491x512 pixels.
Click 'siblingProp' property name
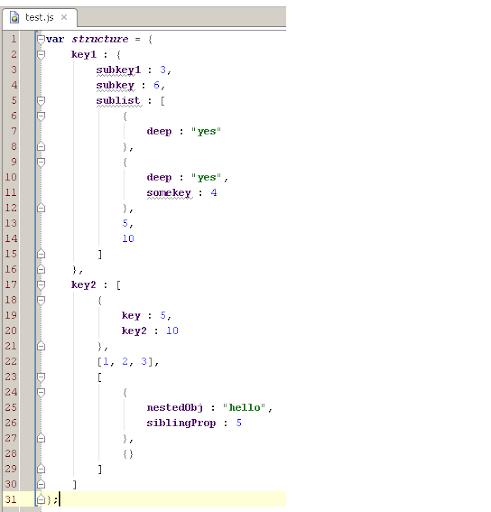pyautogui.click(x=181, y=423)
